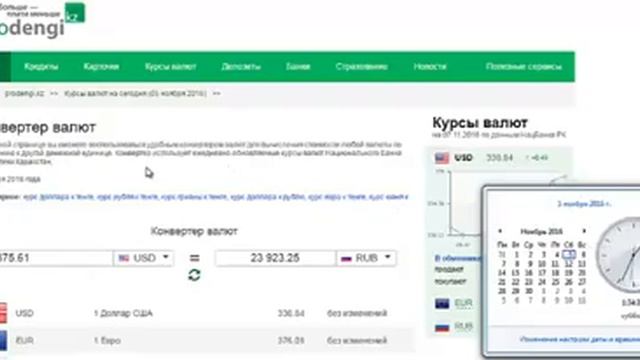Click the amount input showing 375.61

(x=56, y=258)
